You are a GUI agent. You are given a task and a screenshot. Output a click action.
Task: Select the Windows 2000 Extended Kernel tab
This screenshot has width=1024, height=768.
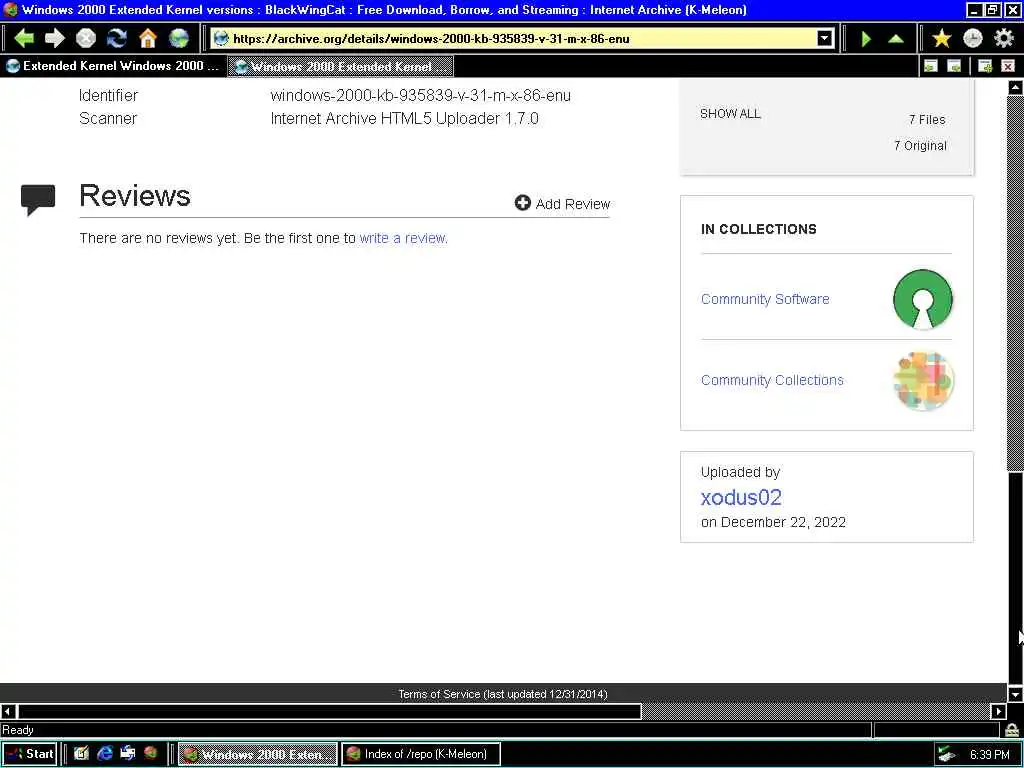(340, 66)
